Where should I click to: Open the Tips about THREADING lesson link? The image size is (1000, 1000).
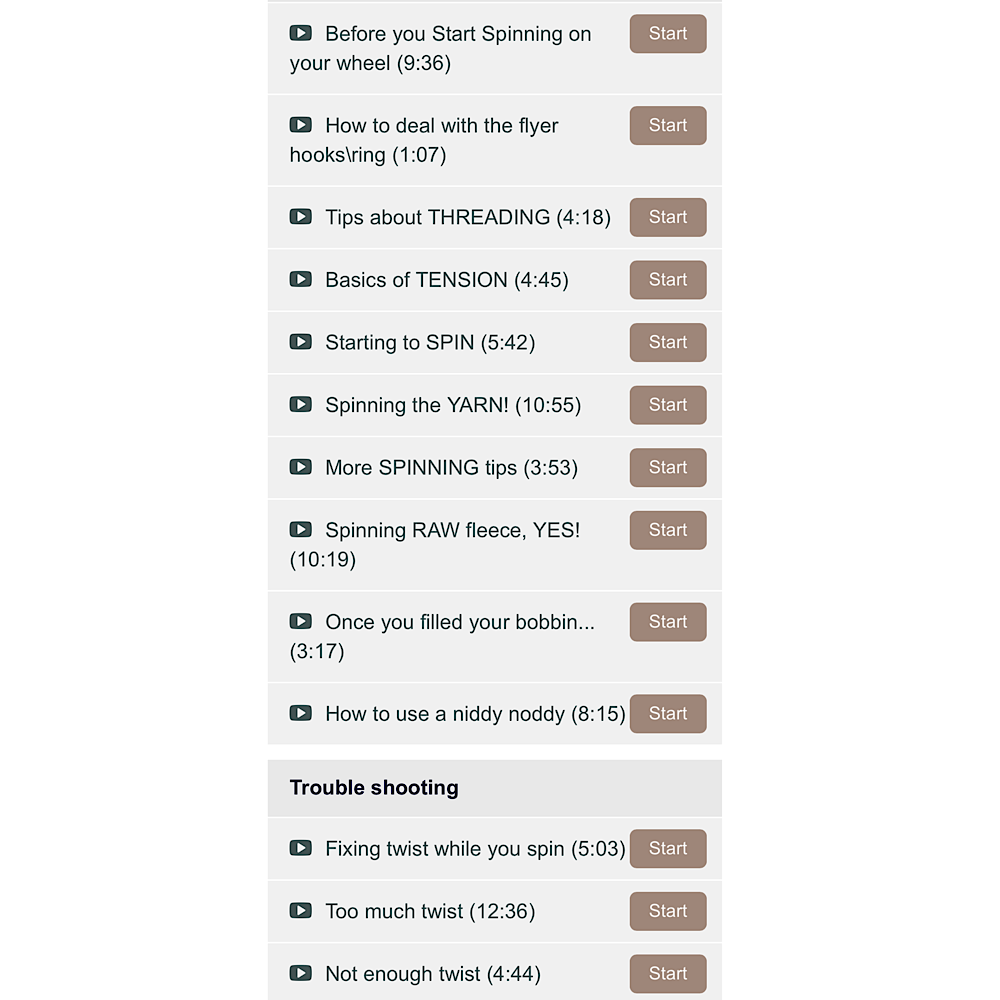click(467, 217)
